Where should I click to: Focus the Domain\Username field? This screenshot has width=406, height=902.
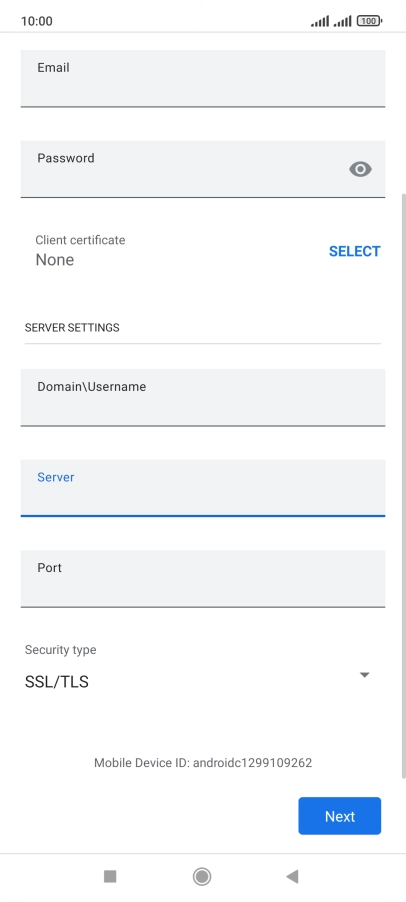click(x=202, y=398)
